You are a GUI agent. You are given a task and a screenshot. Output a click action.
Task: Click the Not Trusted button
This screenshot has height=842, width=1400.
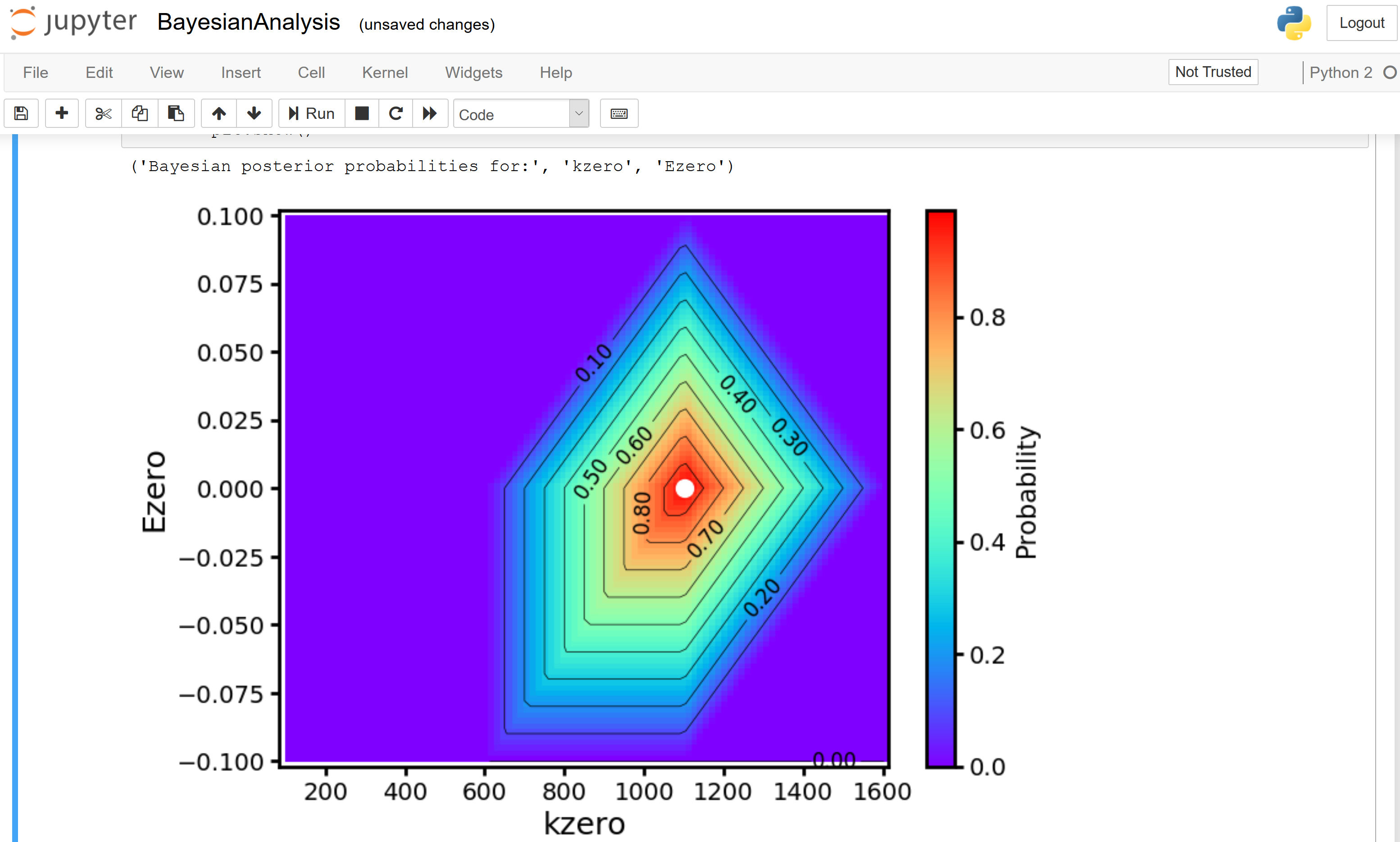click(1213, 72)
